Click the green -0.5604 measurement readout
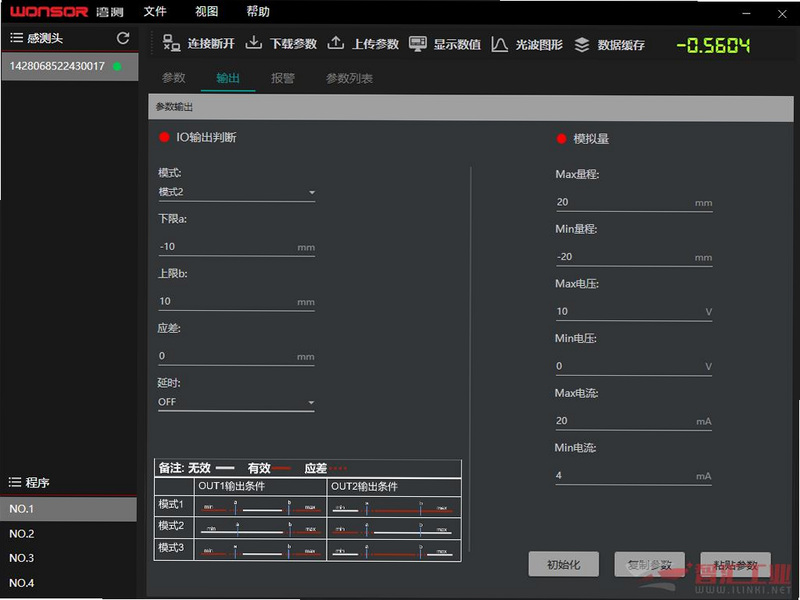This screenshot has height=600, width=800. click(713, 46)
